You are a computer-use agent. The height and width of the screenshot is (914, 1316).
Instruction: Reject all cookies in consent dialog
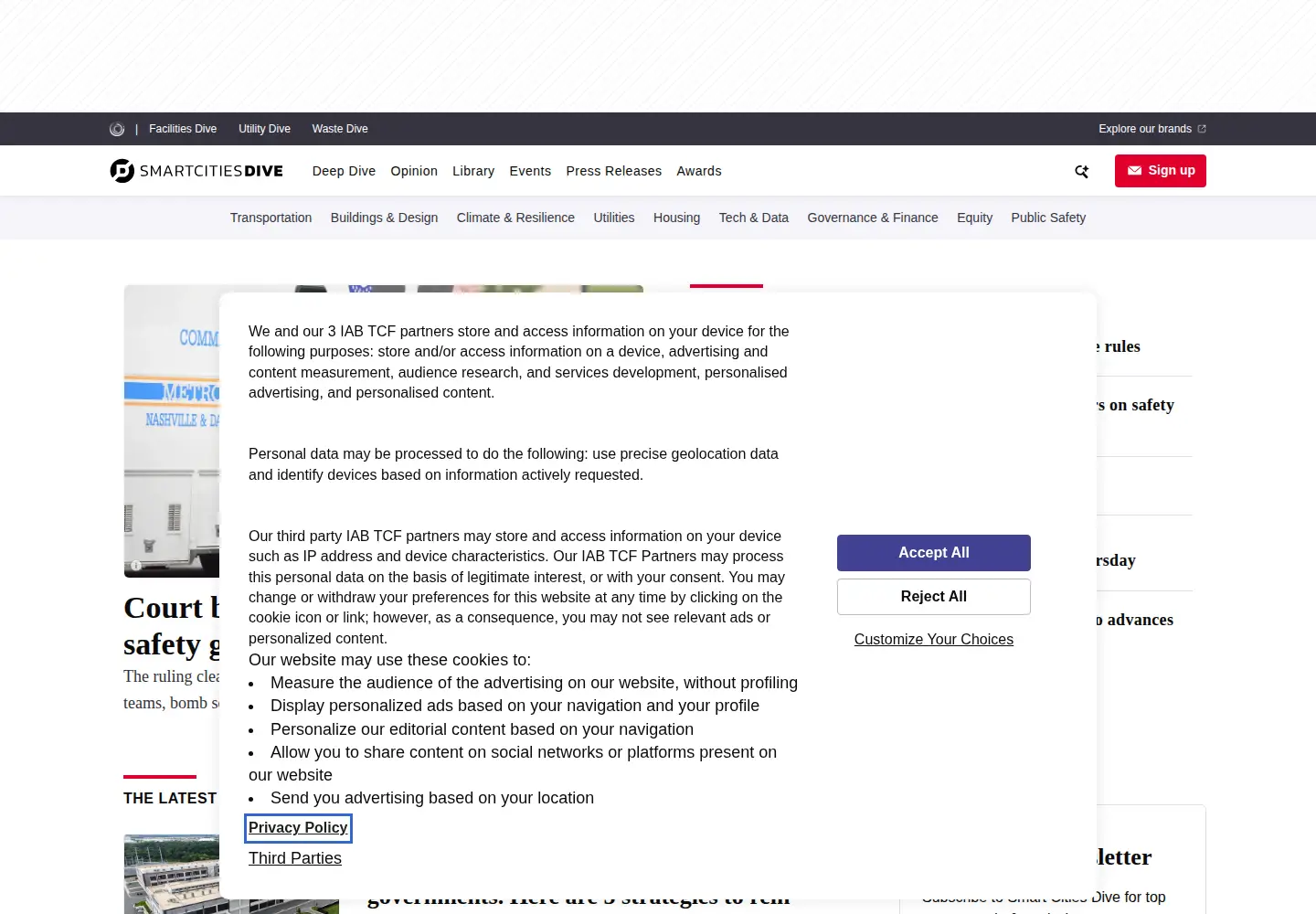click(934, 597)
